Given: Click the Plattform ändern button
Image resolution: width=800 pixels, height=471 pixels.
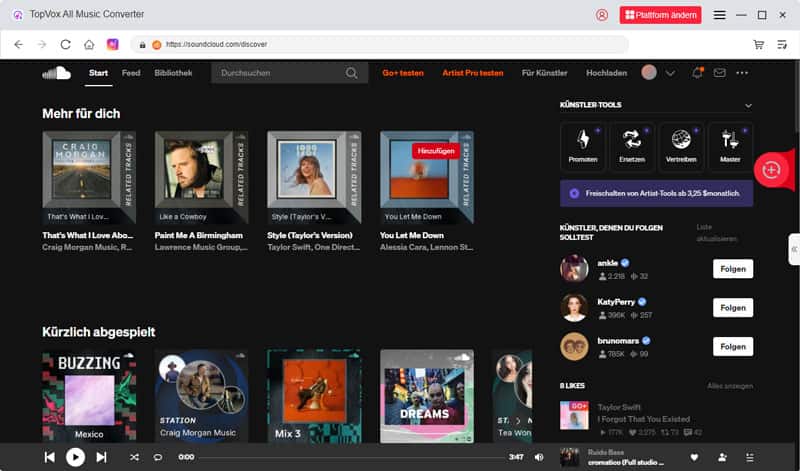Looking at the screenshot, I should (x=660, y=15).
